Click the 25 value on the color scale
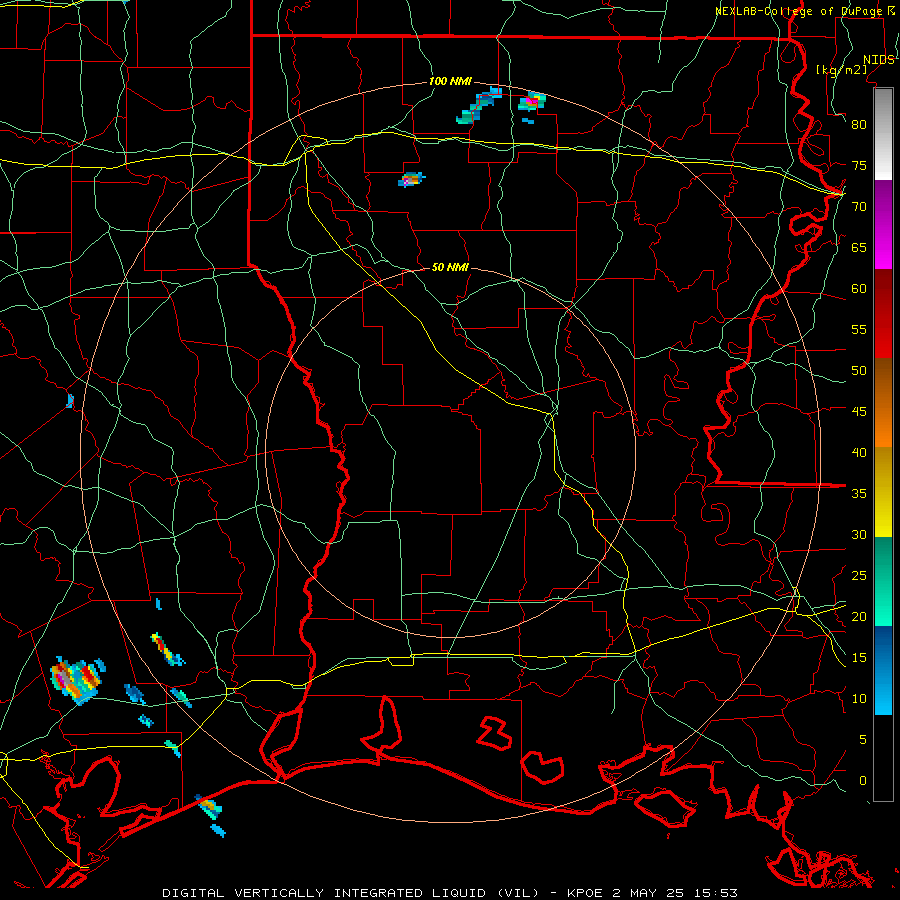The image size is (900, 900). pos(859,576)
